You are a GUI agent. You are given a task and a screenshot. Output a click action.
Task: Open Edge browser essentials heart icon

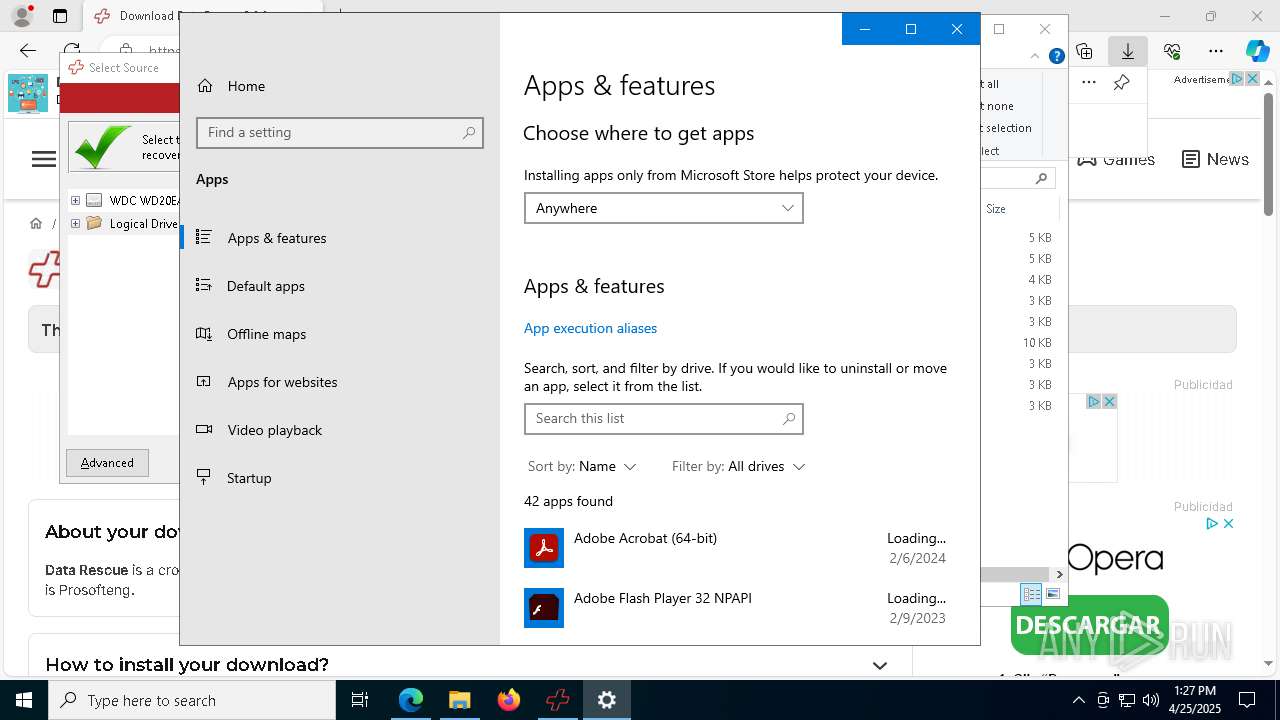point(1172,51)
